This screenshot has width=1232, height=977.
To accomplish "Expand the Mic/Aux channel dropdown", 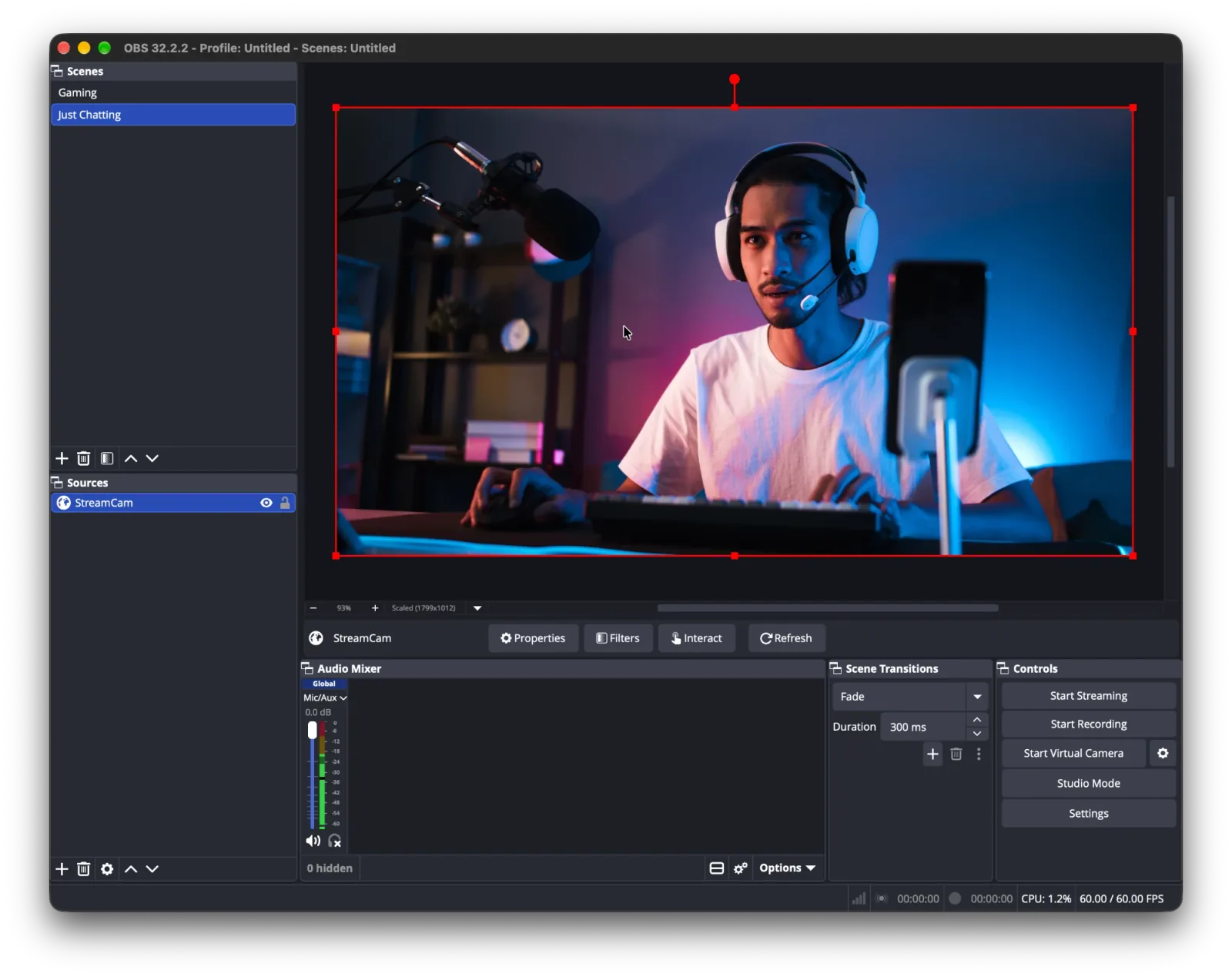I will point(325,698).
